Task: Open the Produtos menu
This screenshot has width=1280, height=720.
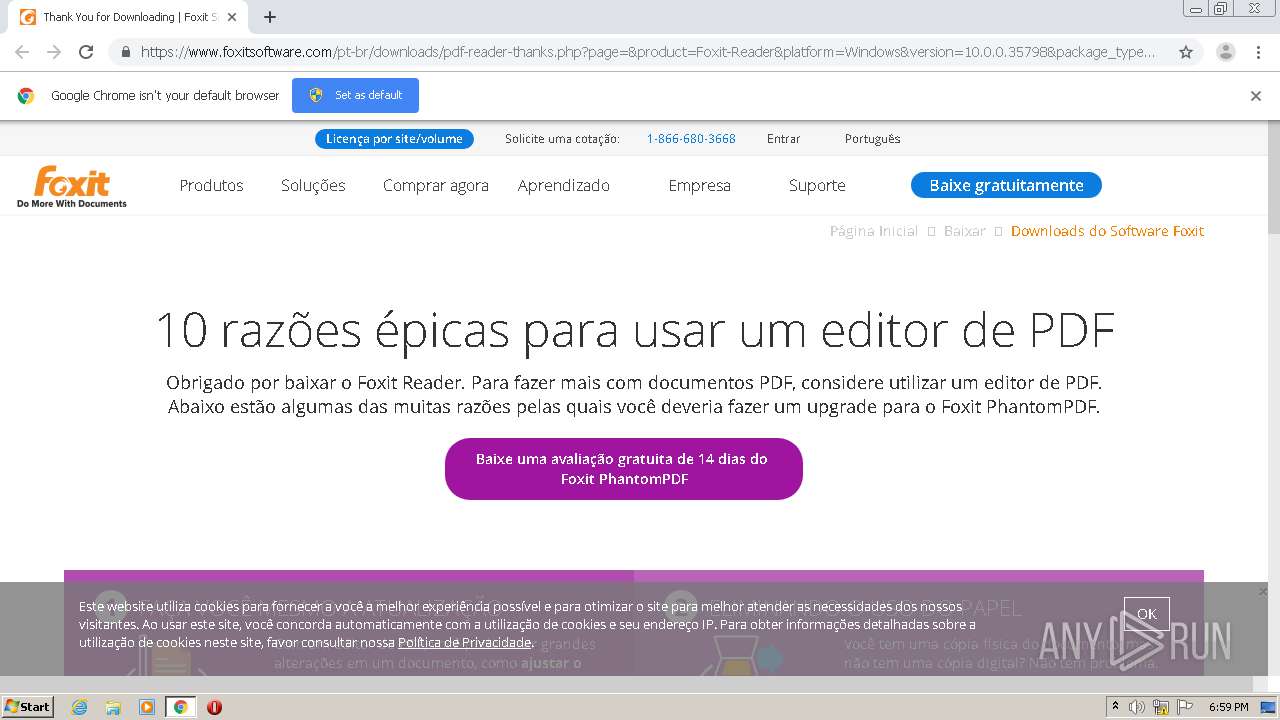Action: (x=211, y=185)
